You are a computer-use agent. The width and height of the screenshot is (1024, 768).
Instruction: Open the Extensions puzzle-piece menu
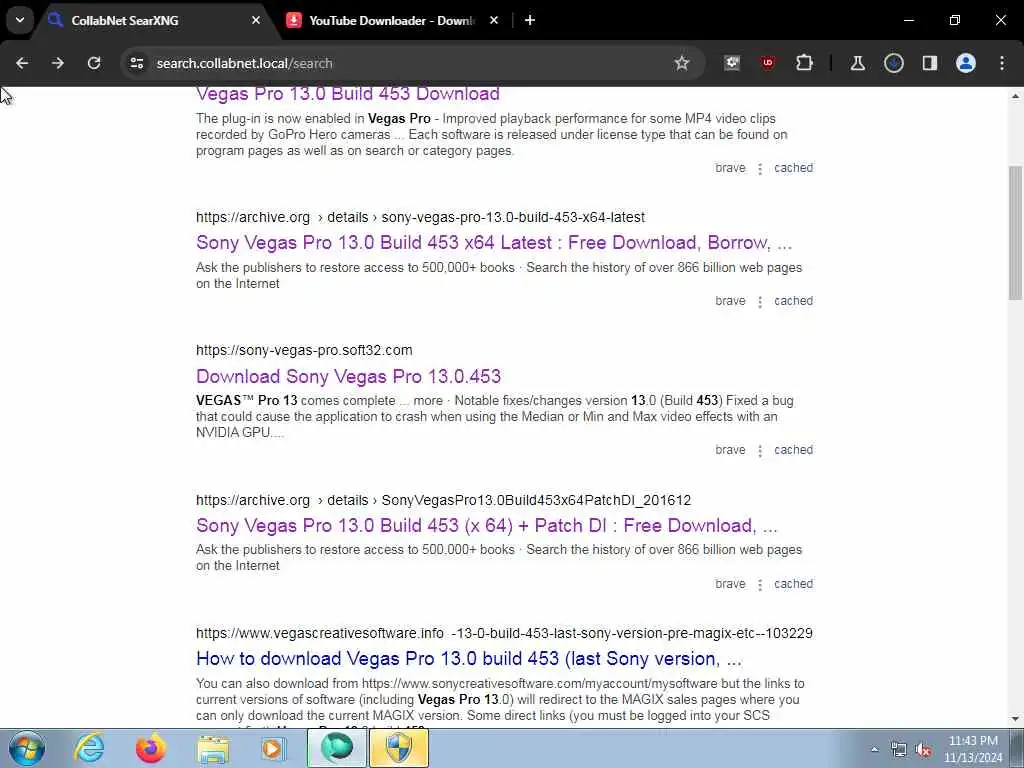click(x=805, y=63)
